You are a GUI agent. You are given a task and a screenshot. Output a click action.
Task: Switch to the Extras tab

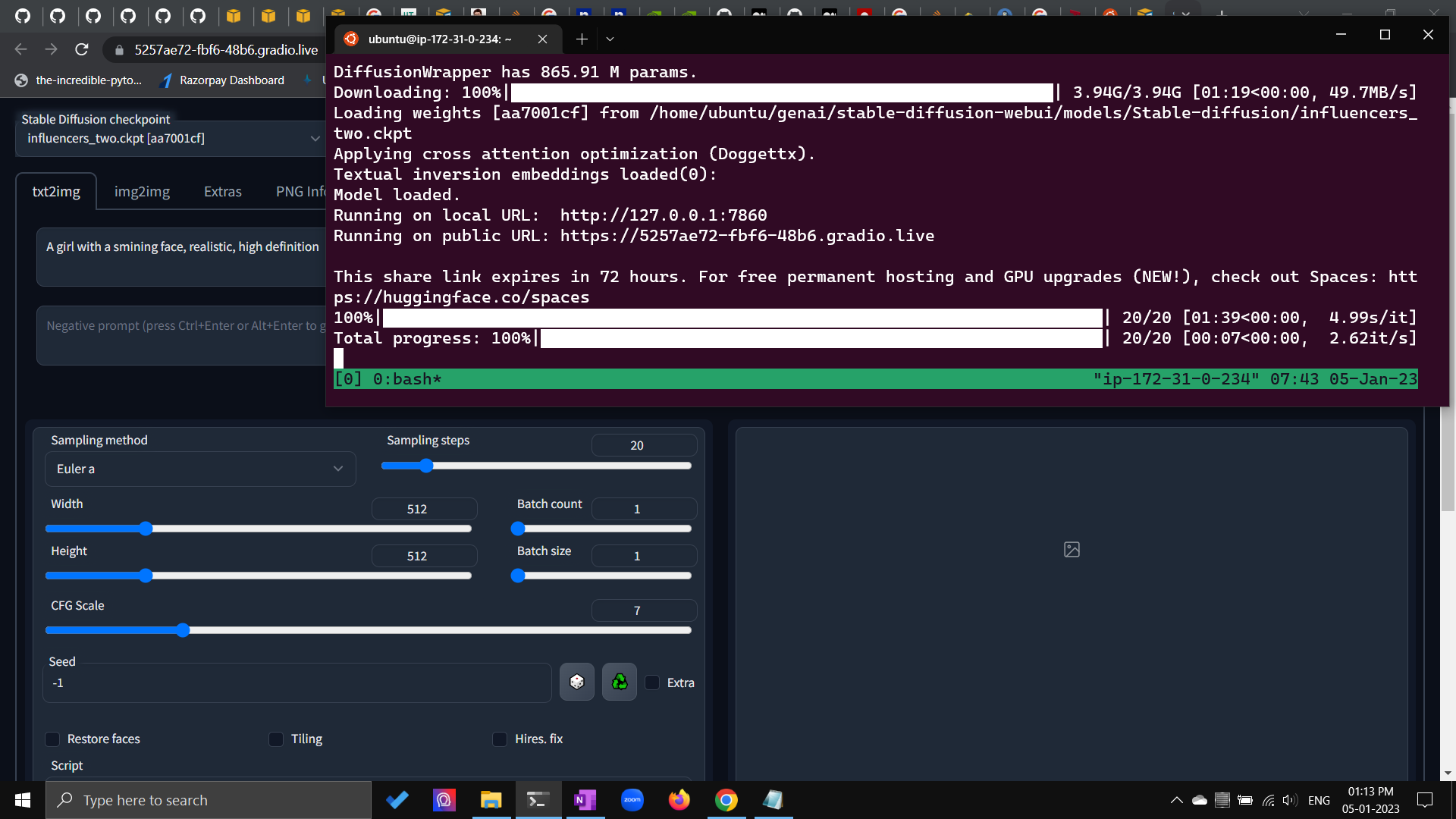pos(223,191)
